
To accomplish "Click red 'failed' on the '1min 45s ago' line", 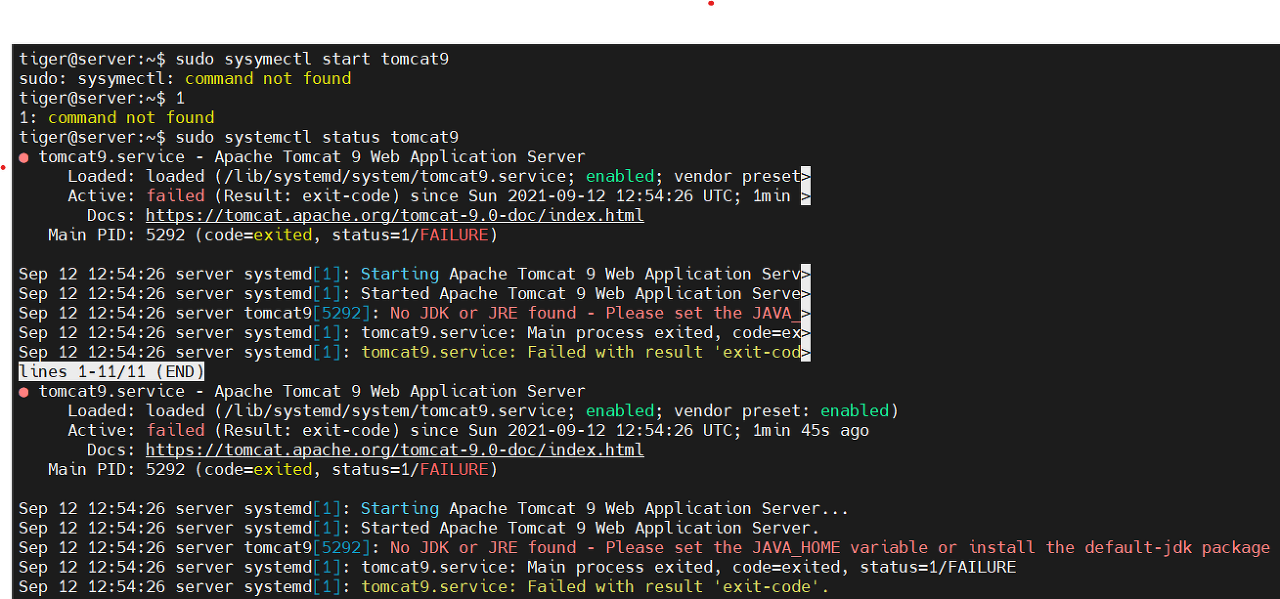I will click(175, 431).
